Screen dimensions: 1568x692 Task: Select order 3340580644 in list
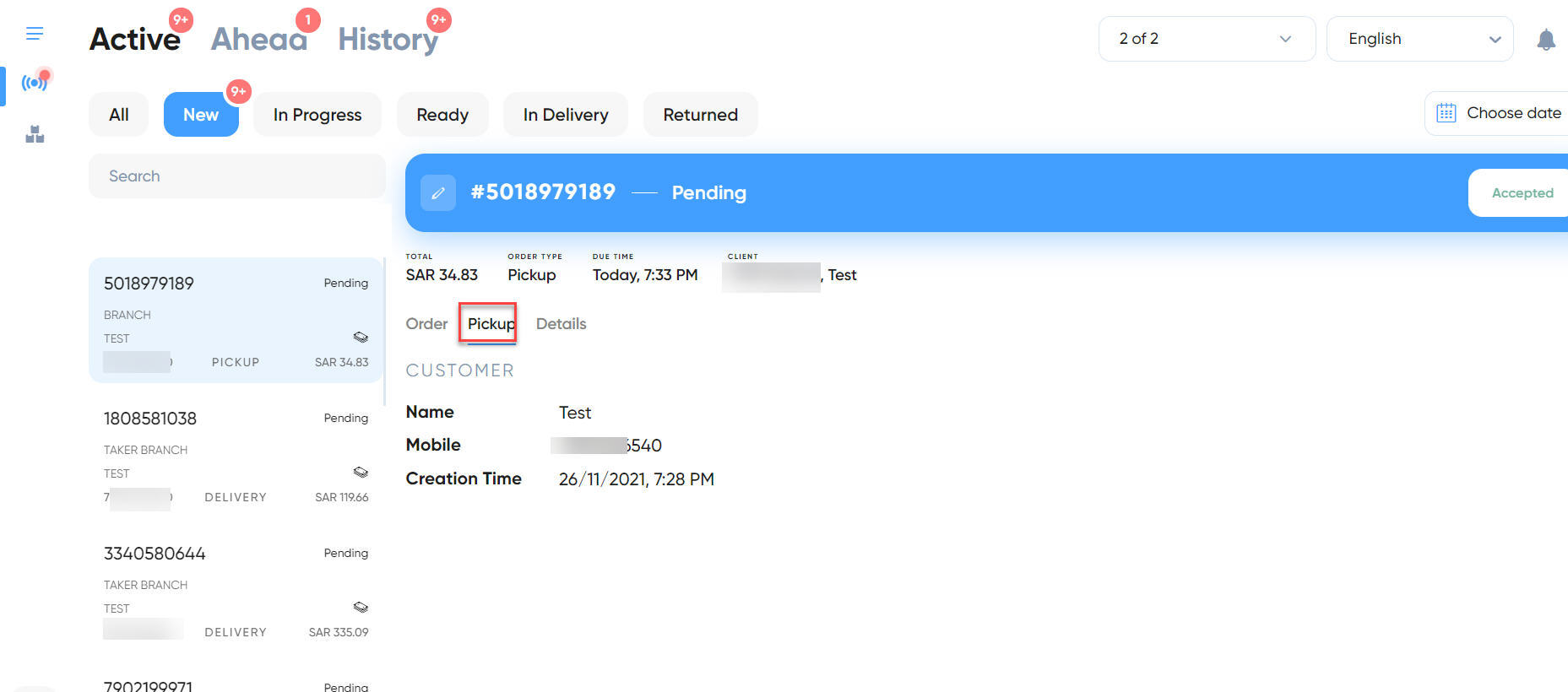[x=236, y=591]
